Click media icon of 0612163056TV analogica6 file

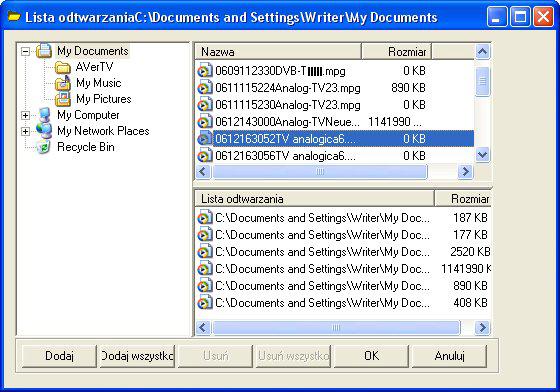(204, 156)
